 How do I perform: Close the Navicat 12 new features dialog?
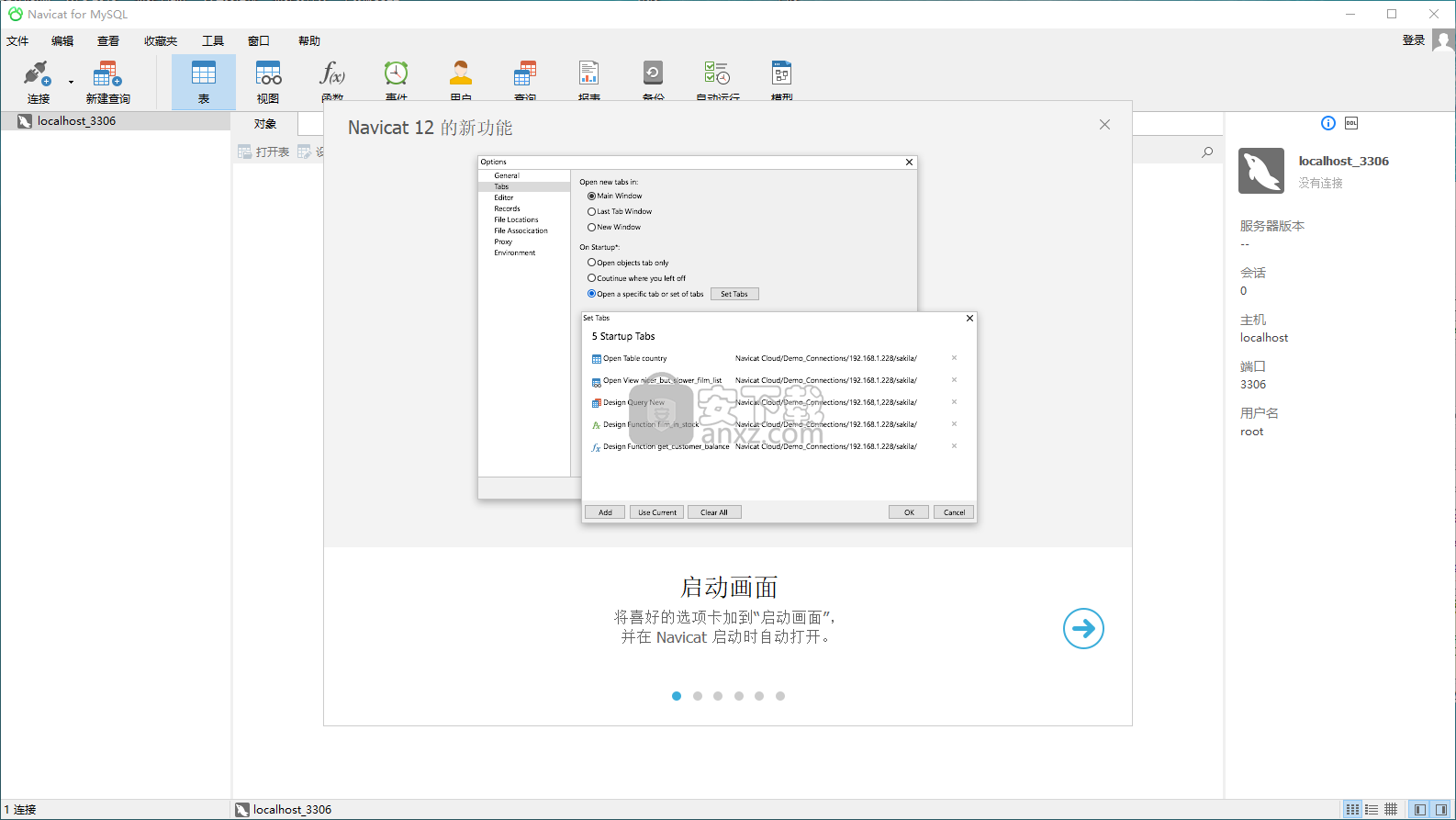tap(1104, 125)
